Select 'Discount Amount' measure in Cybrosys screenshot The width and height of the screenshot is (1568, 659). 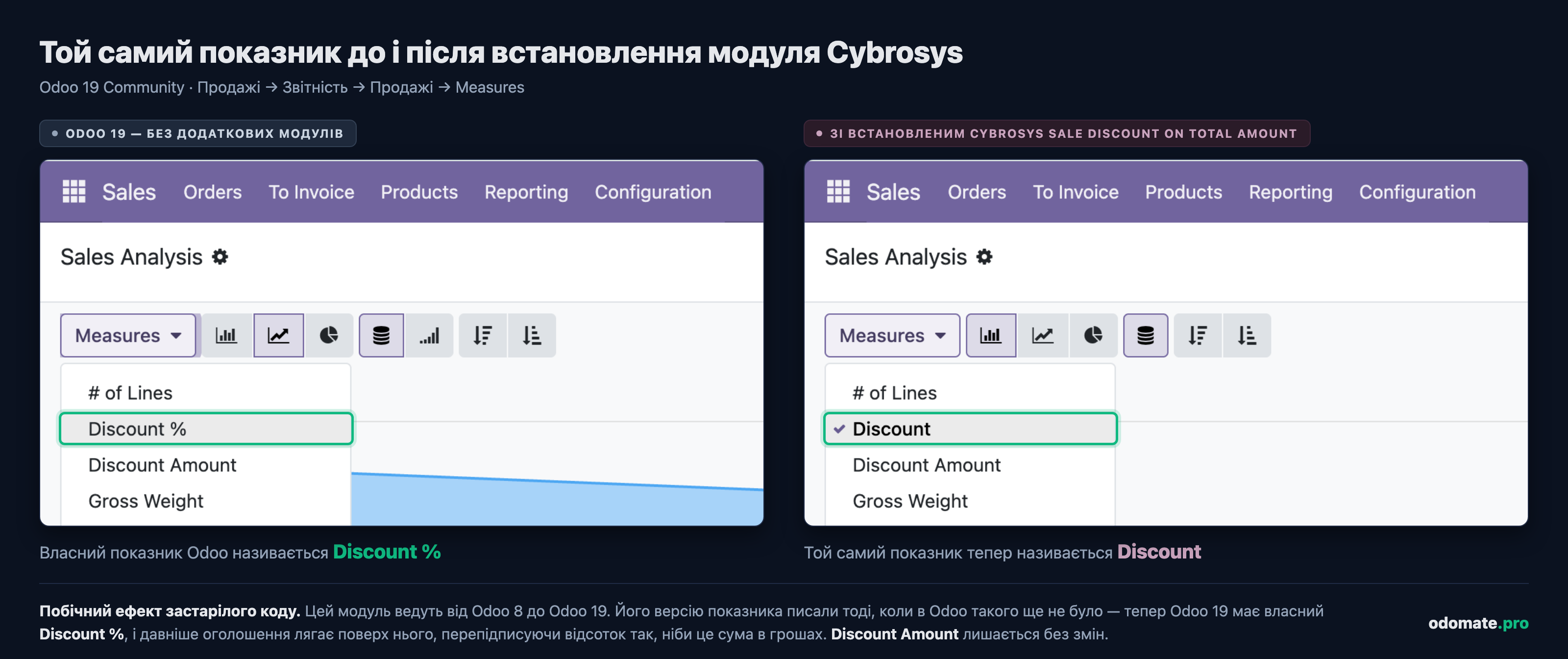(x=970, y=465)
